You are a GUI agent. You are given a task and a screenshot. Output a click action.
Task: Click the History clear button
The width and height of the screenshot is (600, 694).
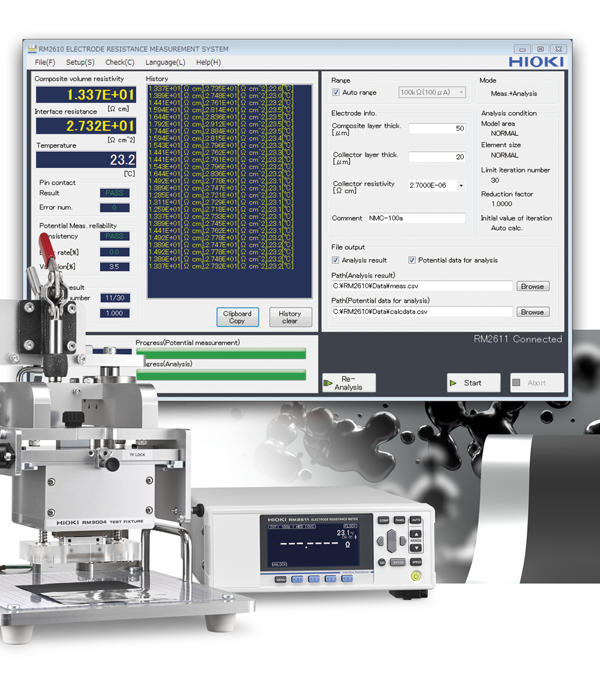290,317
